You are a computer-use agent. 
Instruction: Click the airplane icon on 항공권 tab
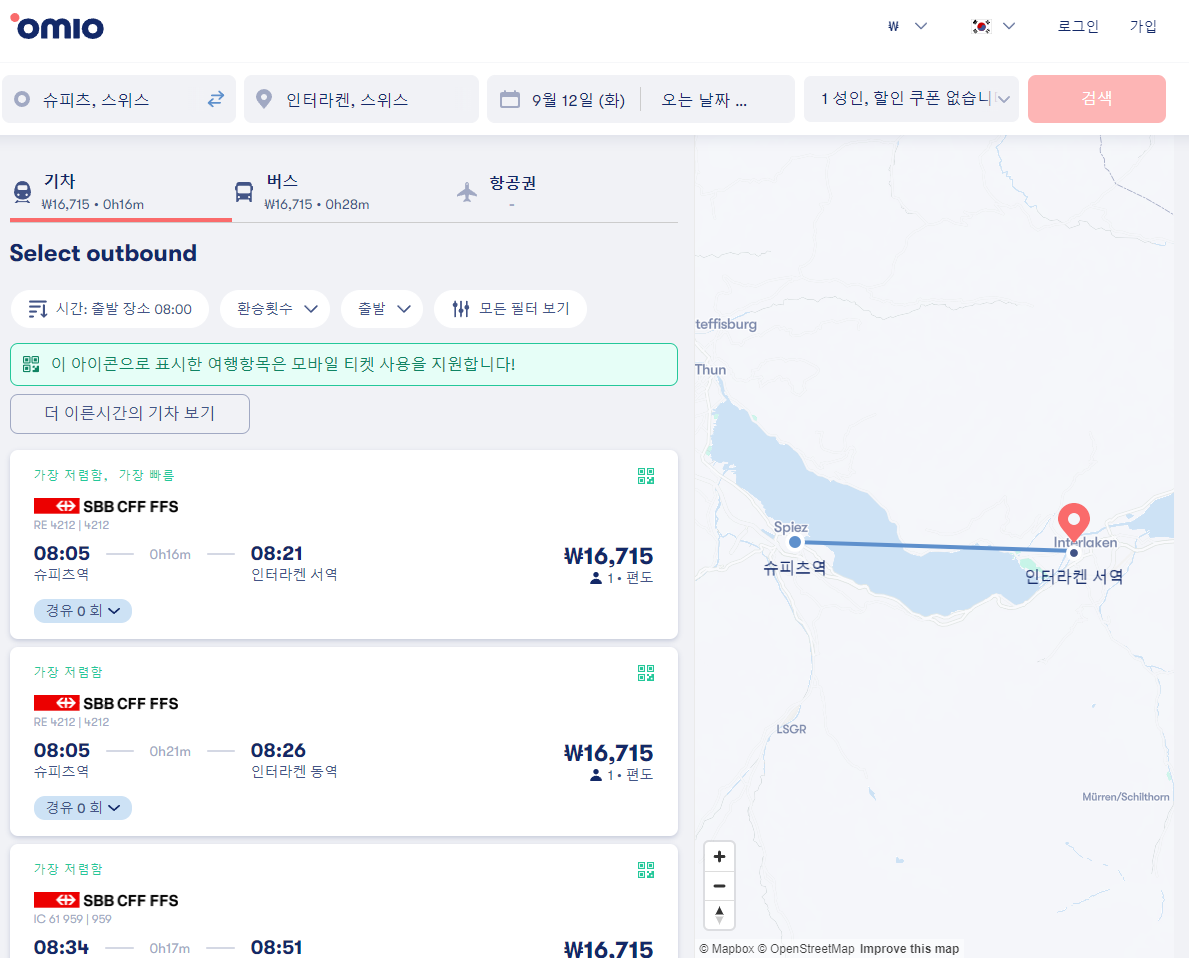(467, 192)
